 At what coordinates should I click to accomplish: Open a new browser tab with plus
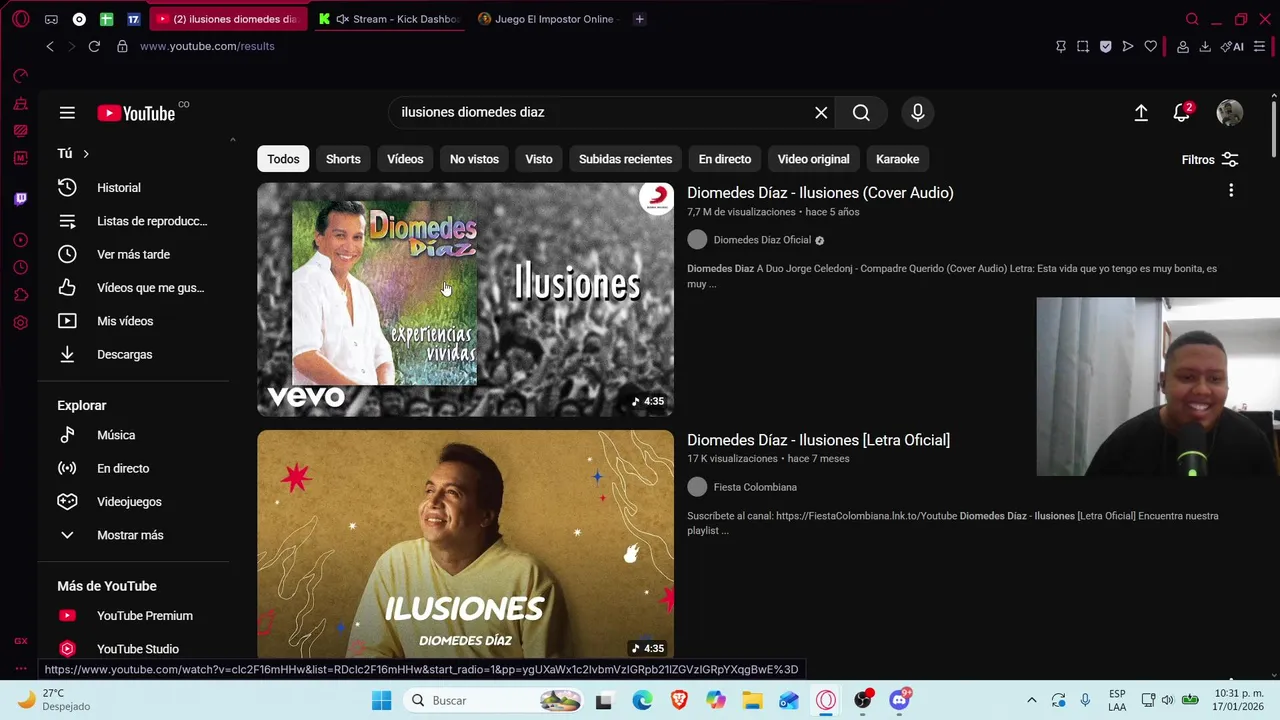[x=640, y=19]
